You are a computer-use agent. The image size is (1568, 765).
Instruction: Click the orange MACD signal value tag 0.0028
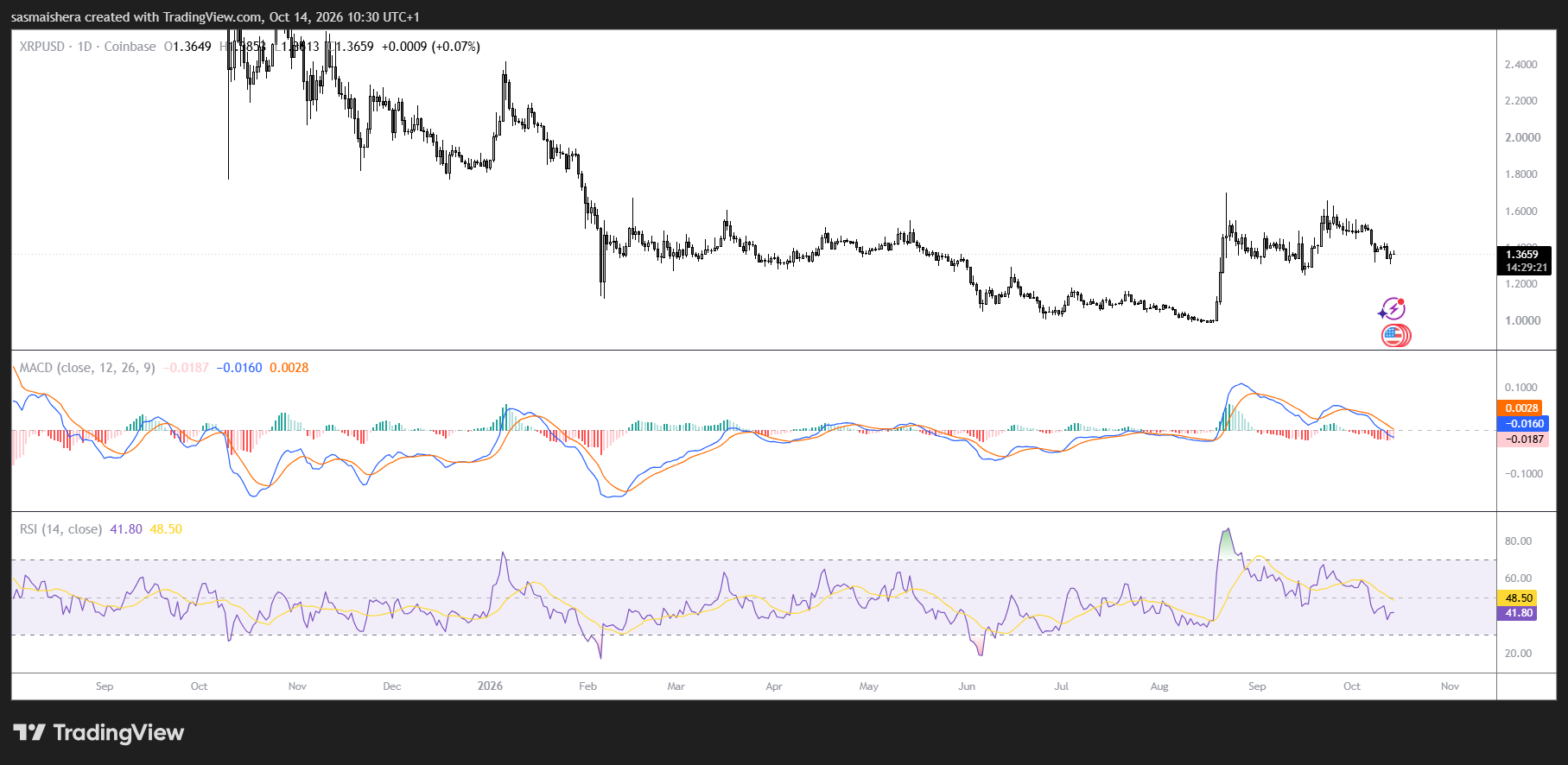(x=1521, y=408)
